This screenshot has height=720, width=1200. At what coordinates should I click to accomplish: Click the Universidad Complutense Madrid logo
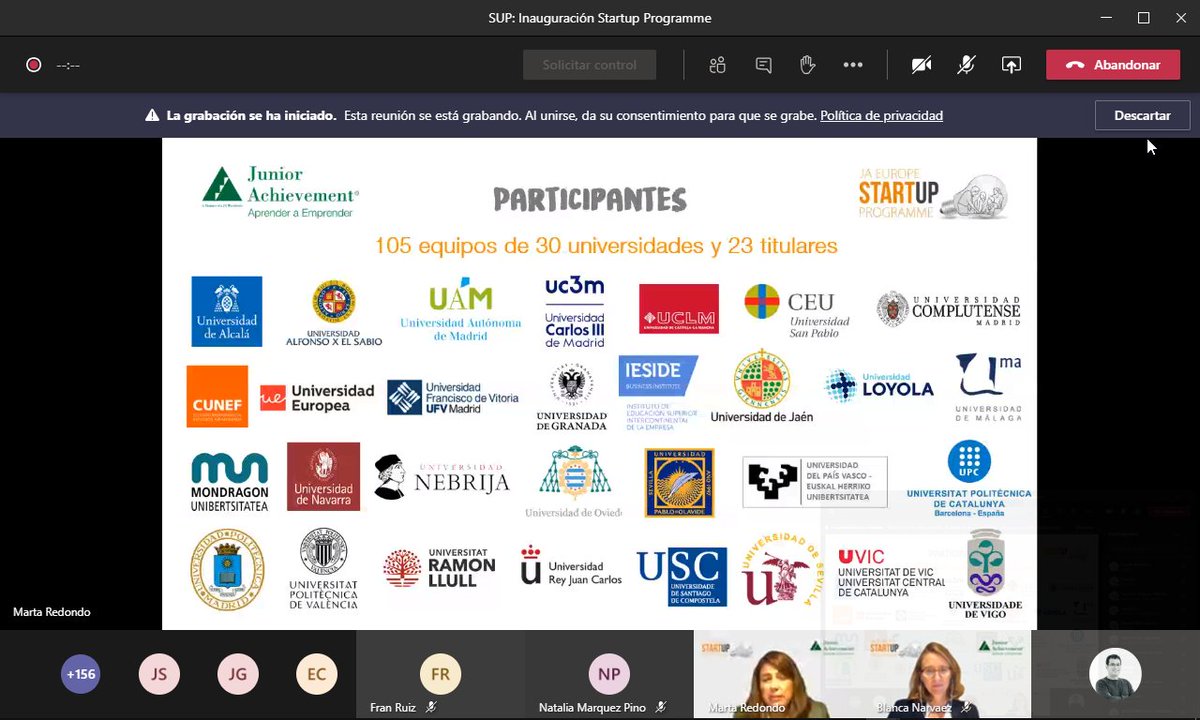click(x=949, y=309)
